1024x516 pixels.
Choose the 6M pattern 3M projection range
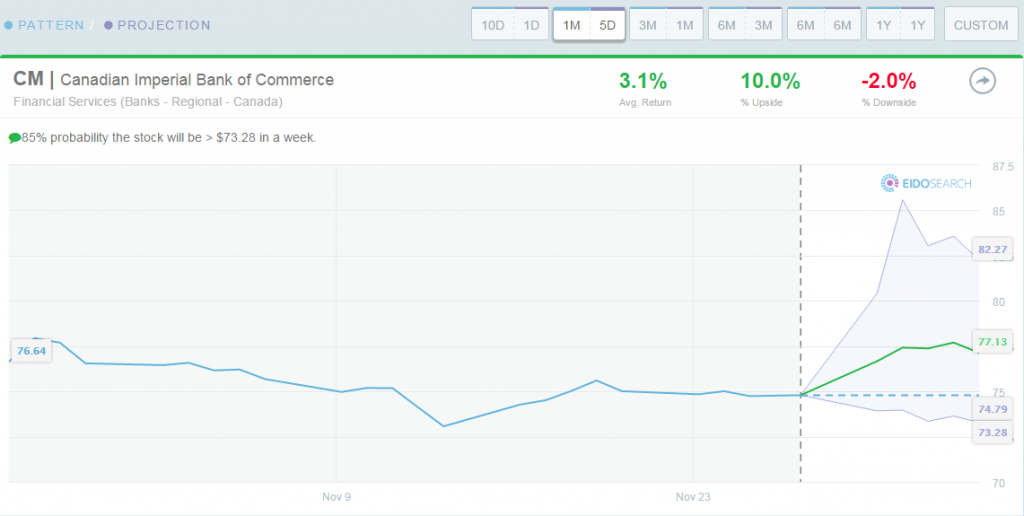click(x=745, y=25)
